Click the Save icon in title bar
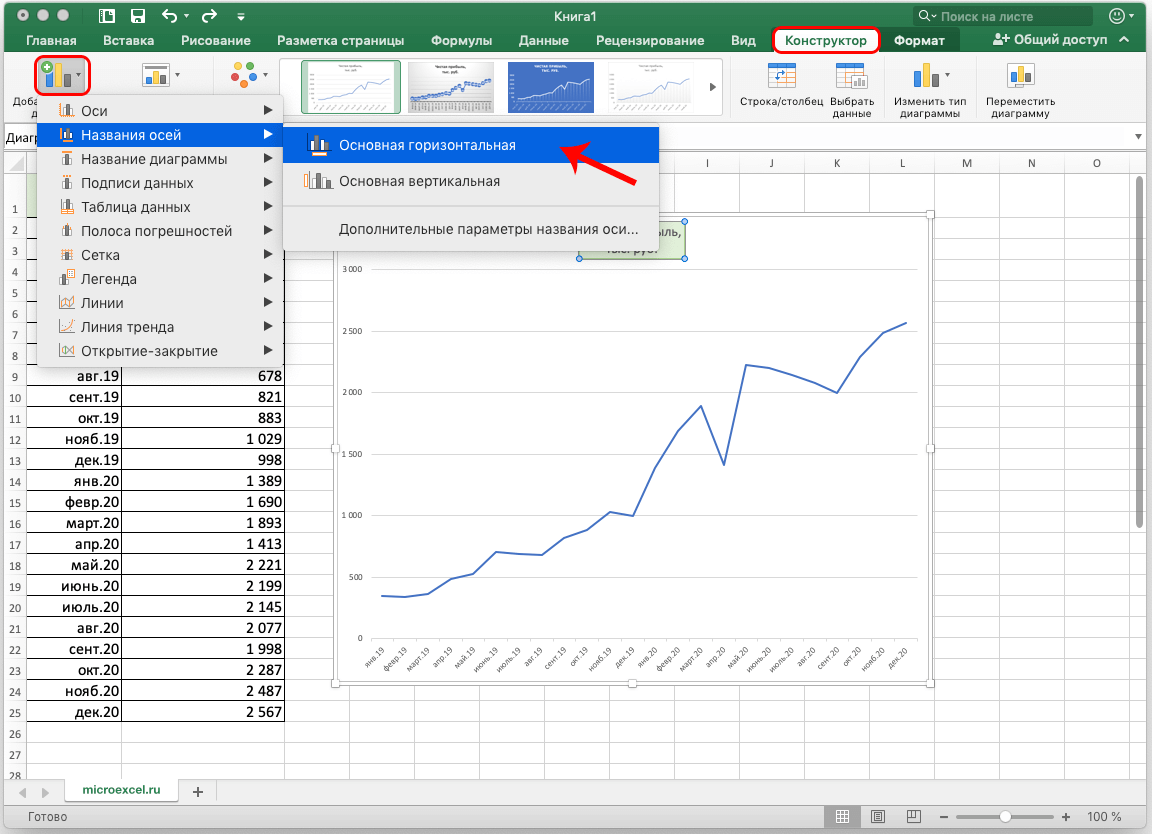 pos(137,15)
